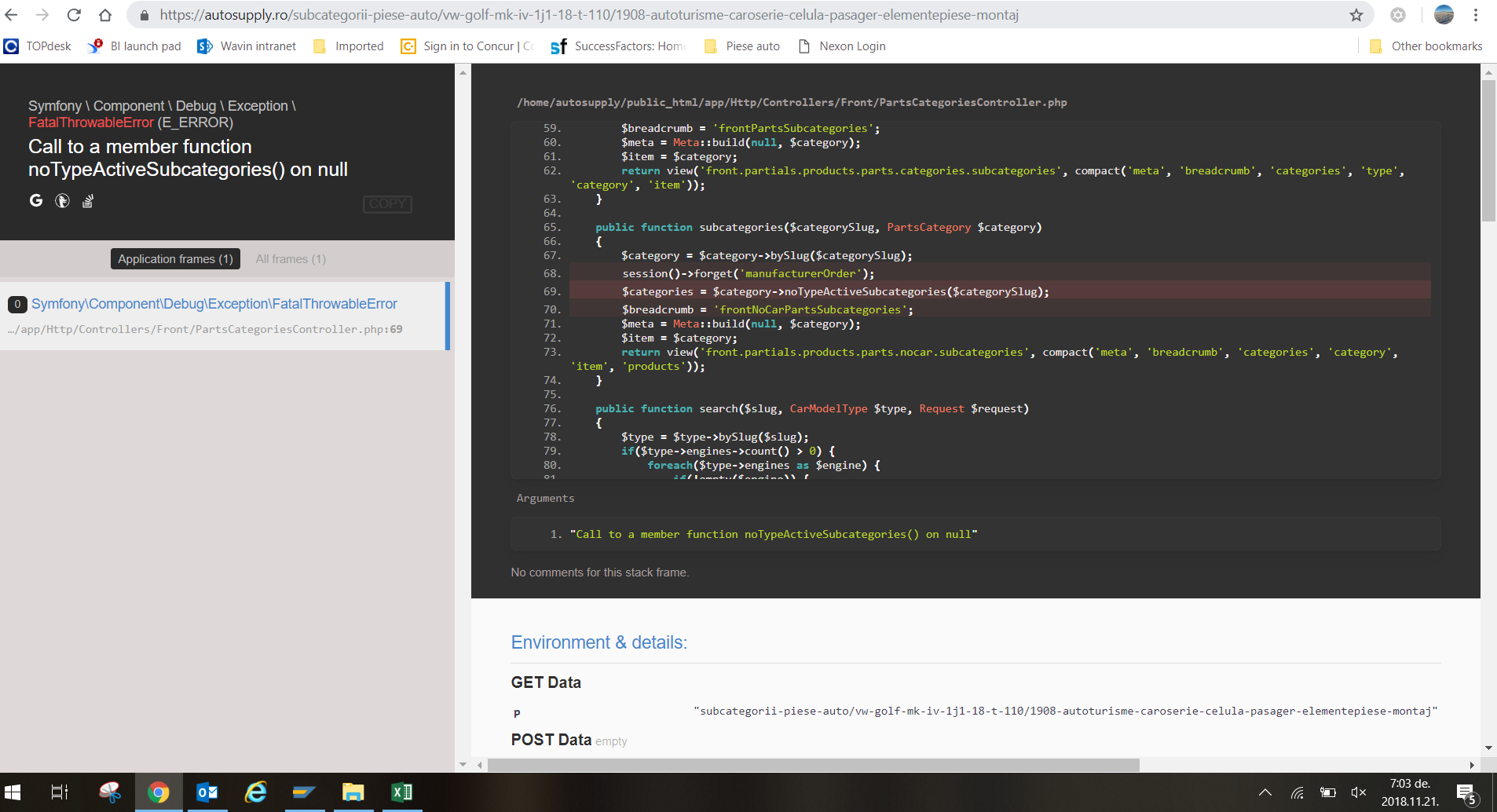This screenshot has height=812, width=1497.
Task: Go forward with the browser arrow
Action: 42,15
